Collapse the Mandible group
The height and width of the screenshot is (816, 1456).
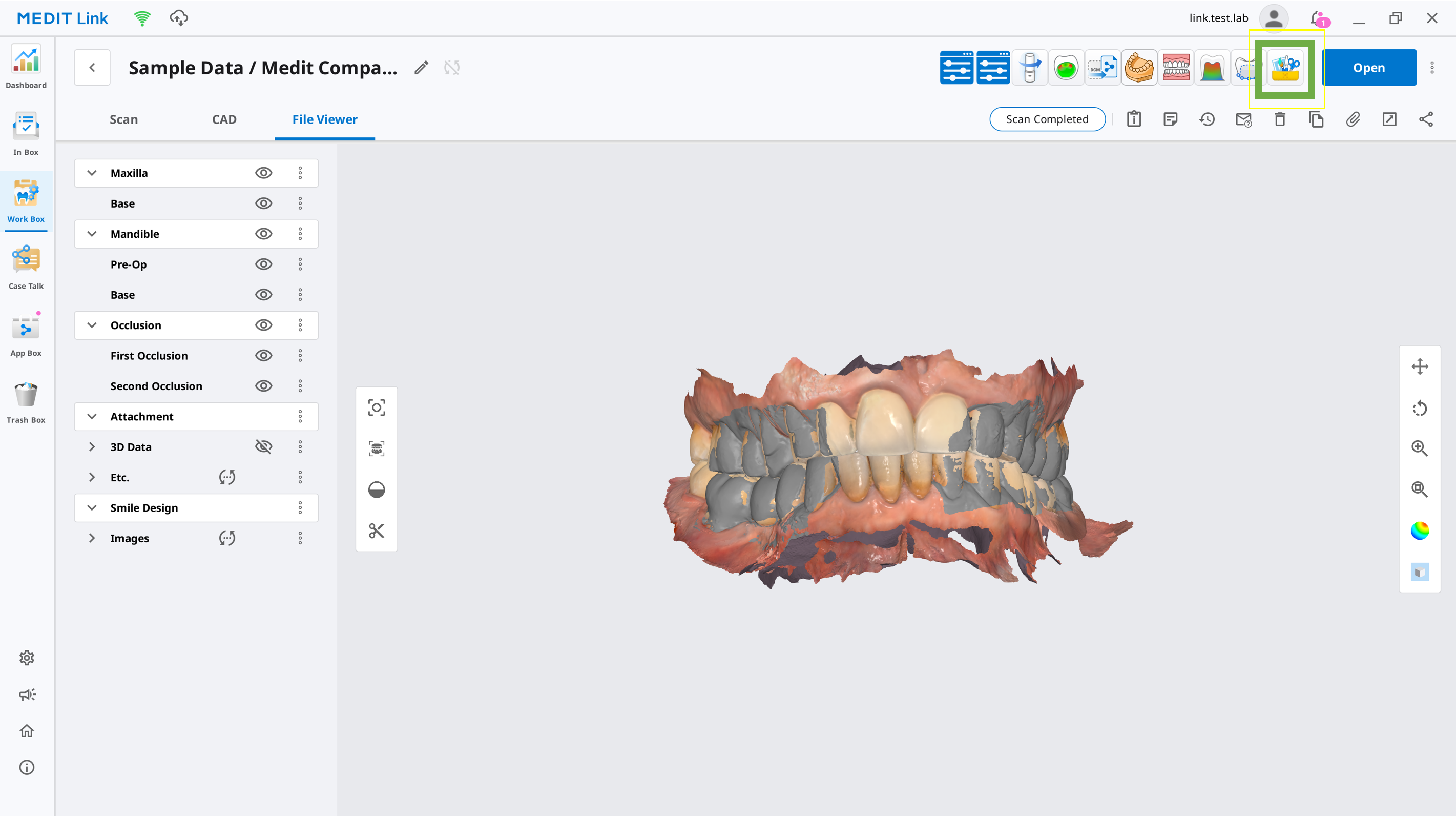92,234
